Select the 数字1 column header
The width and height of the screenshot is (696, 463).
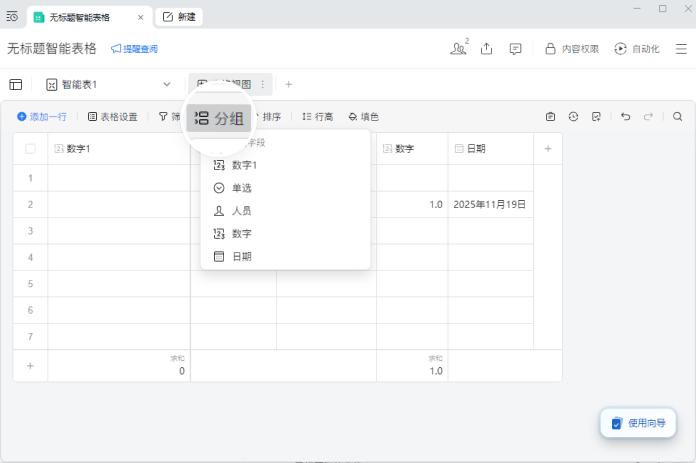click(119, 149)
